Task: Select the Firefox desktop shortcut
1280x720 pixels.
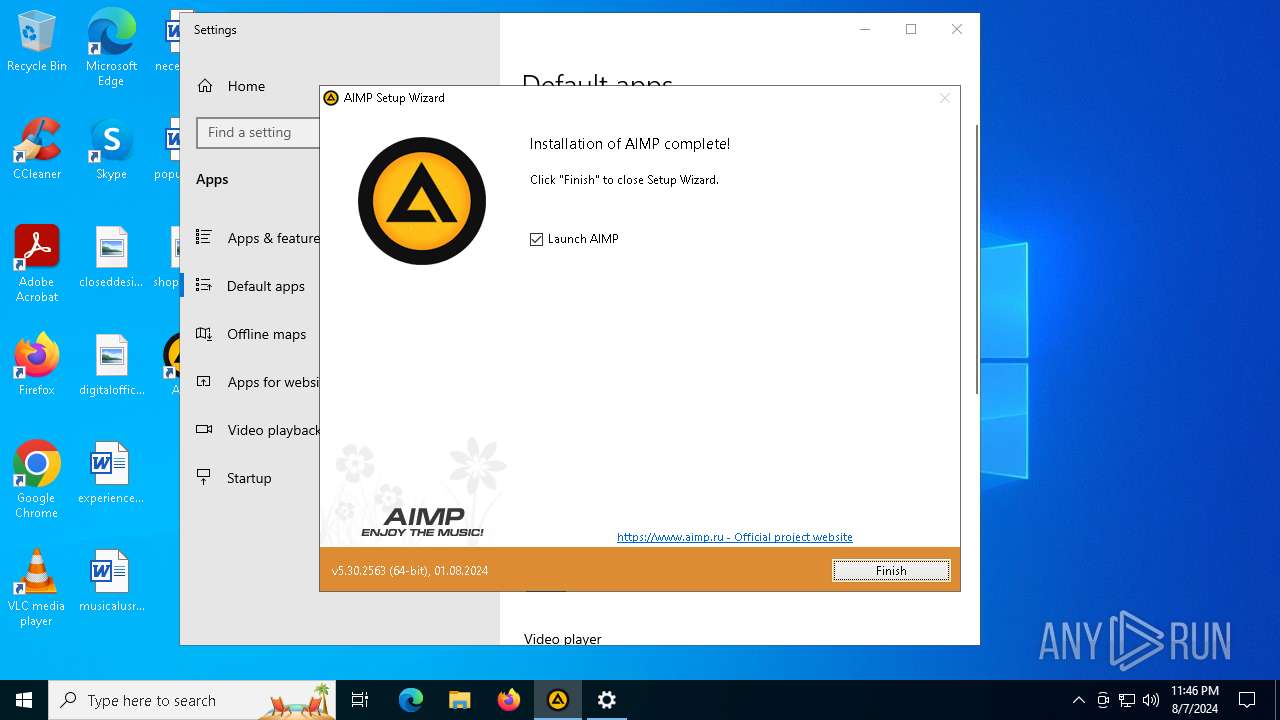Action: point(37,365)
